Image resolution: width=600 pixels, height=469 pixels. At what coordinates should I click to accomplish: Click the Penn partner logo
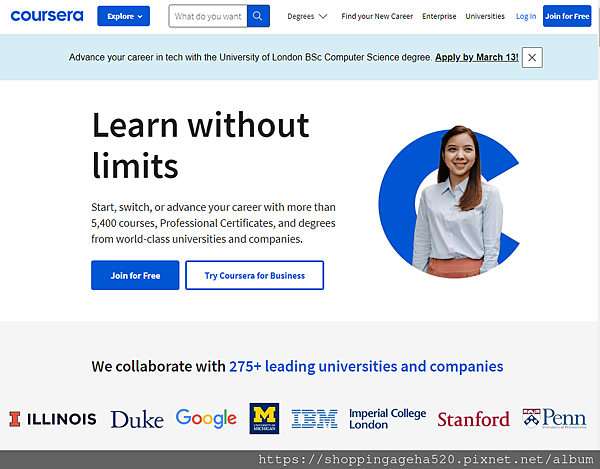(554, 419)
